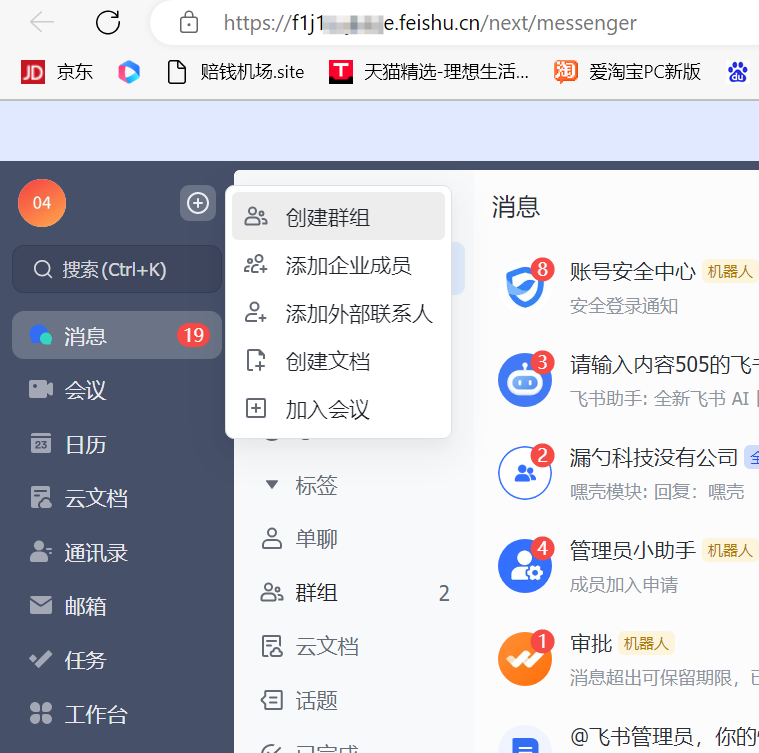This screenshot has width=759, height=753.
Task: Open the 赔钱机场.site bookmark
Action: (236, 72)
